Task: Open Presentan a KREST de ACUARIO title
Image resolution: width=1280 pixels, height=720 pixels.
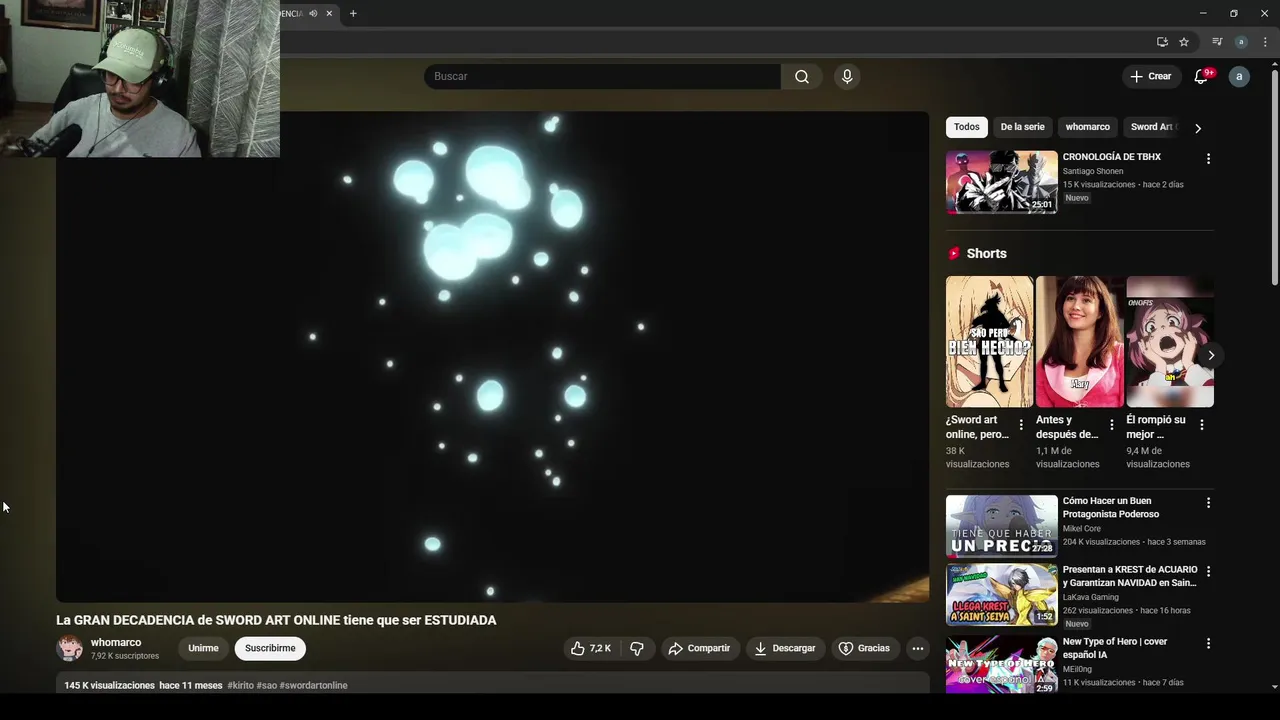Action: coord(1129,577)
